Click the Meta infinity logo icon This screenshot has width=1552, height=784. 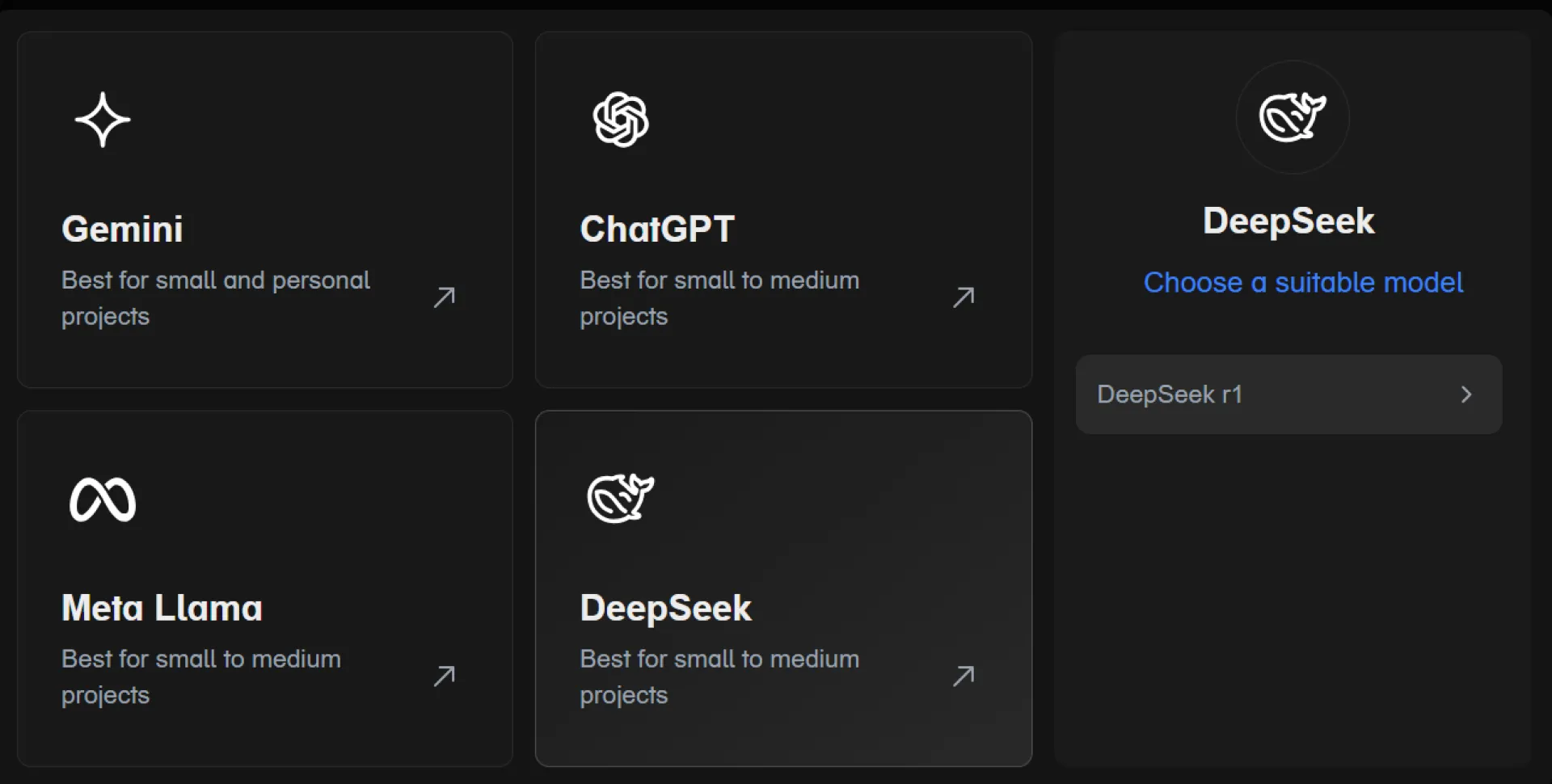point(103,499)
